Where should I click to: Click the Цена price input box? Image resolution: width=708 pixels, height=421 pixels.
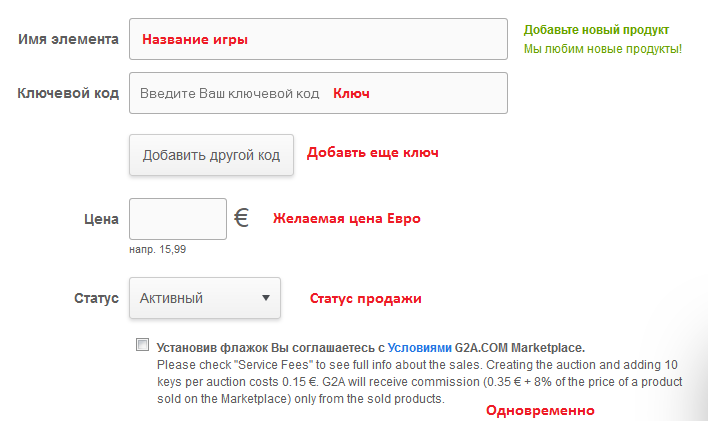tap(179, 219)
